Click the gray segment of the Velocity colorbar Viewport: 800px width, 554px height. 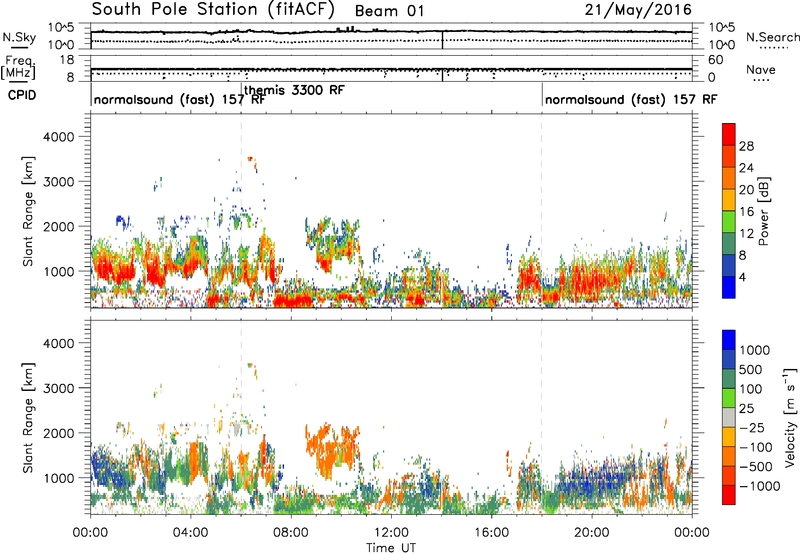[x=729, y=417]
